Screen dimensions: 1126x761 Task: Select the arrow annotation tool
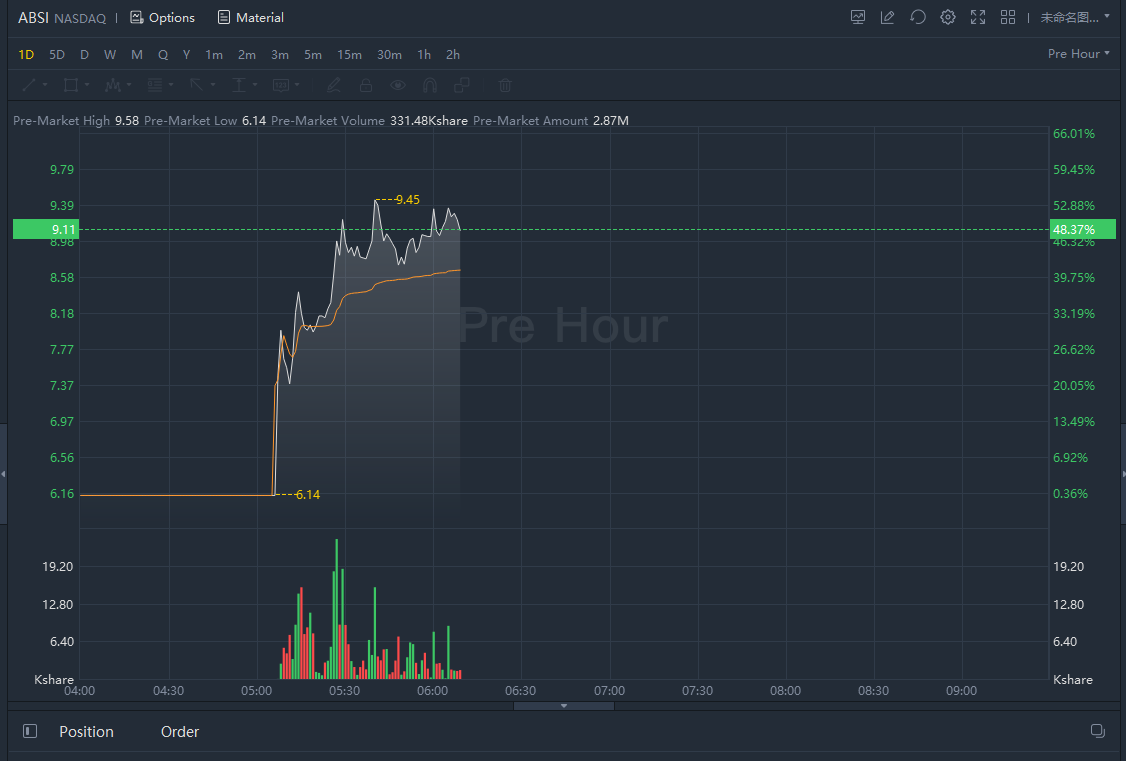(196, 85)
